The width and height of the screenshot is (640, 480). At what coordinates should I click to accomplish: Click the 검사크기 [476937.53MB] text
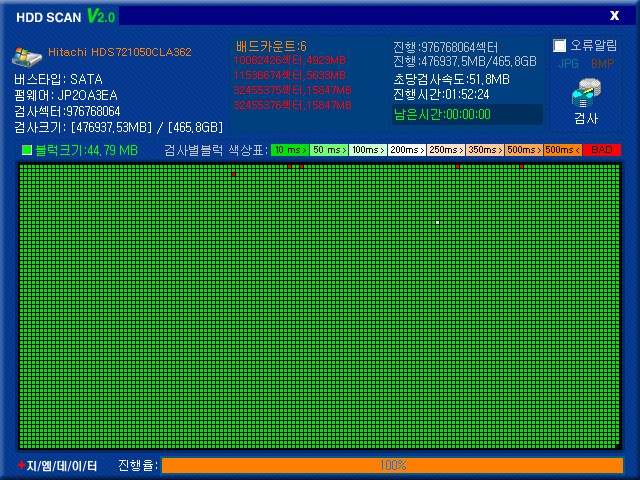coord(118,127)
